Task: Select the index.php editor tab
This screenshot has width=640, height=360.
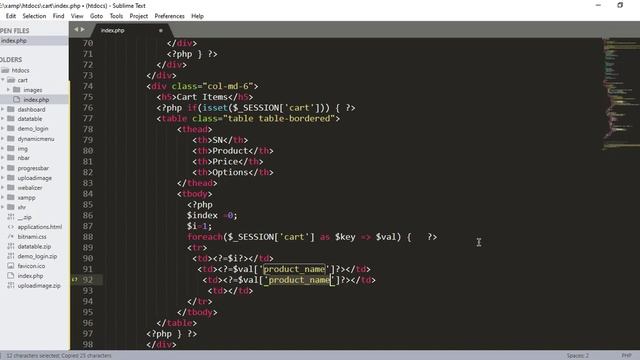Action: (131, 30)
